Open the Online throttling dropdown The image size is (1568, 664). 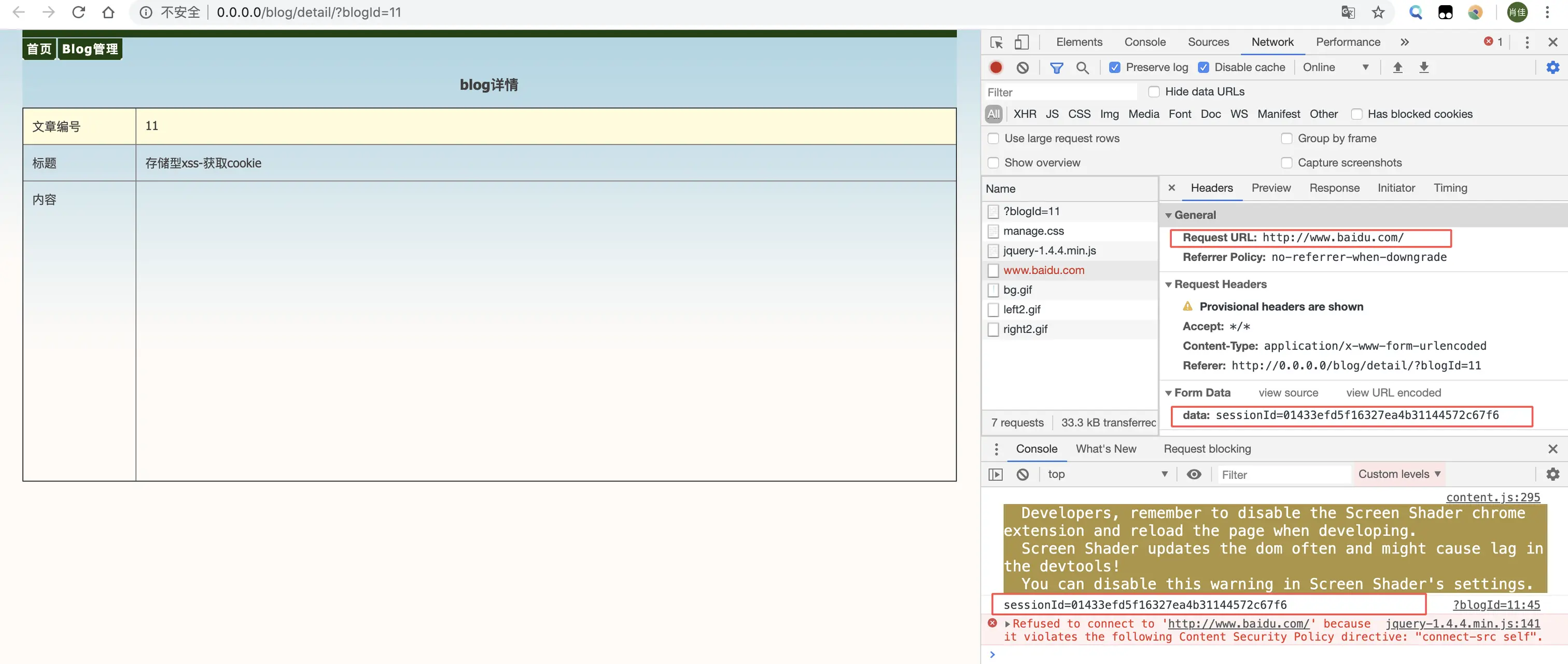(1336, 67)
